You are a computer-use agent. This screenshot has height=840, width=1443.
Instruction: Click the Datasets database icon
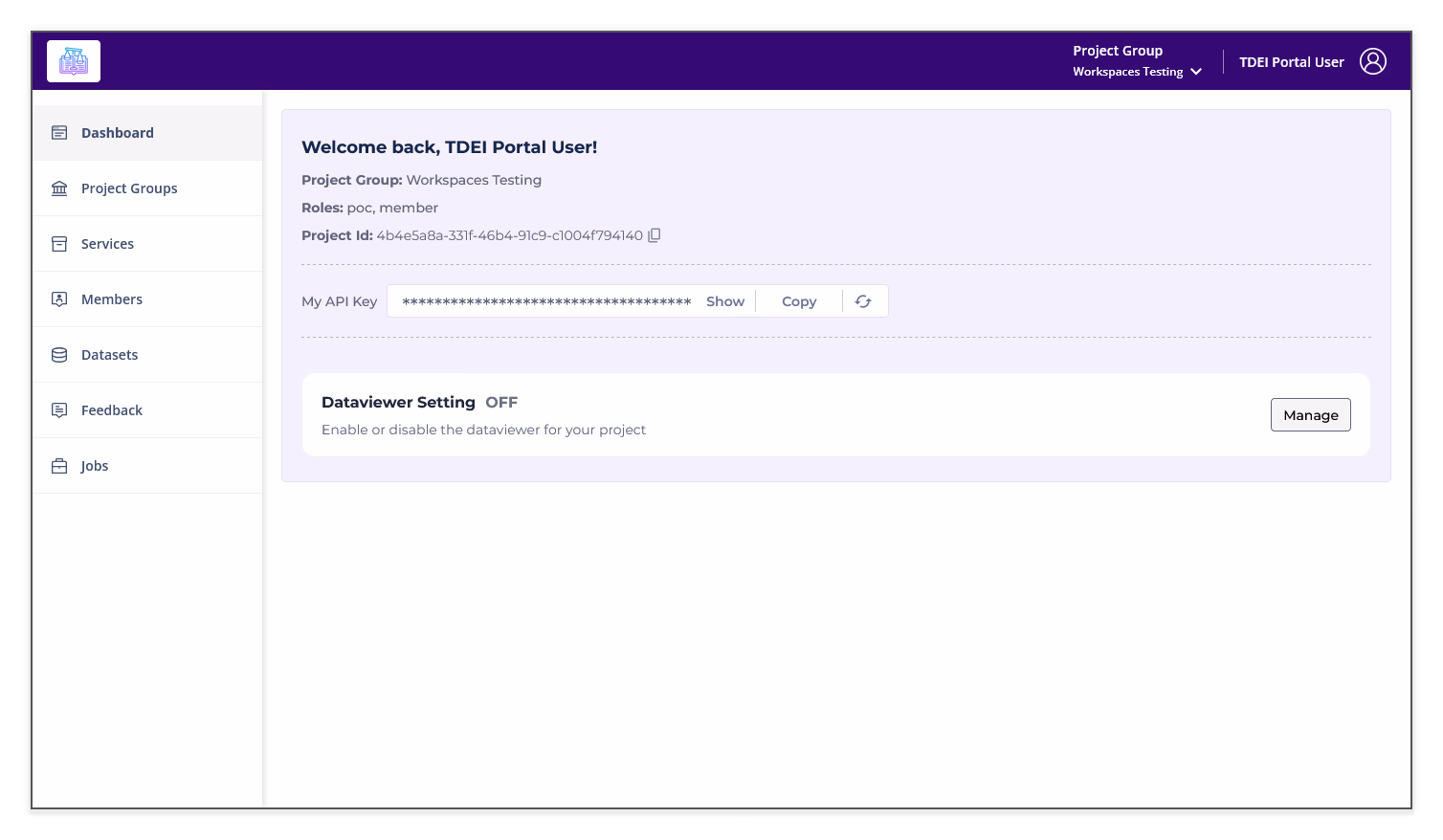point(59,355)
